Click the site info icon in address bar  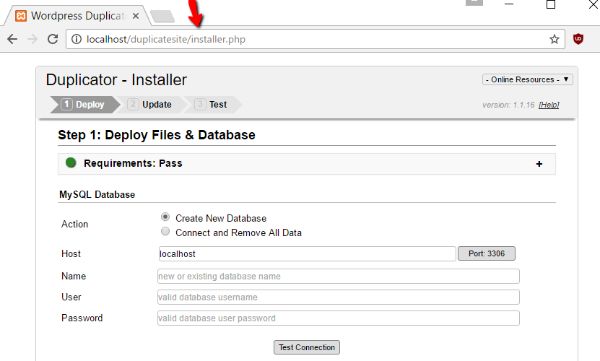point(77,39)
